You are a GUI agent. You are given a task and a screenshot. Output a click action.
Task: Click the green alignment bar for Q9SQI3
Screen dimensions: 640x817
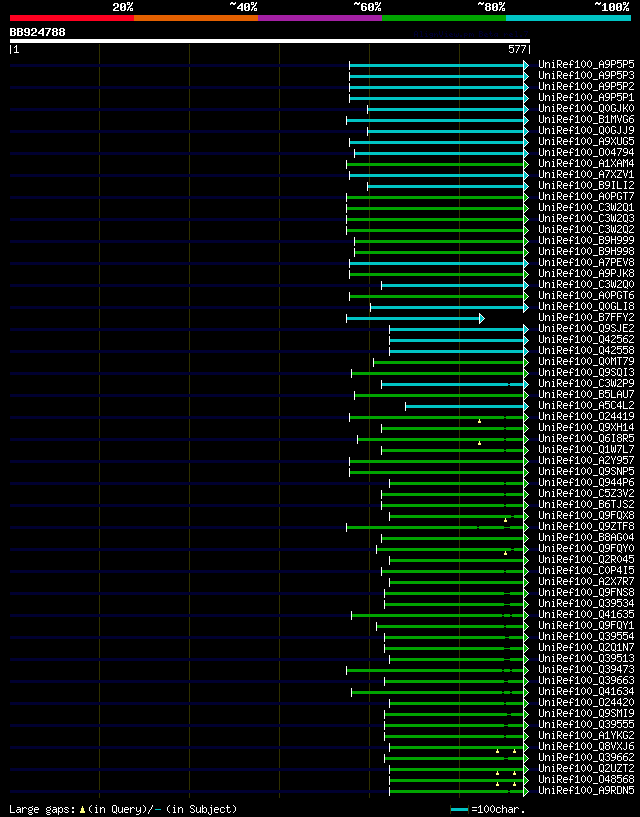click(x=438, y=373)
